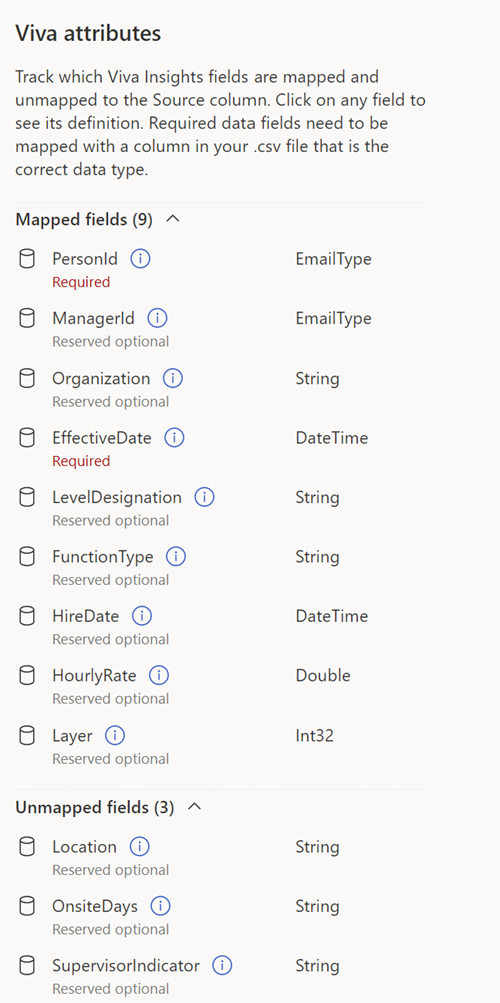Click the Mapped fields (9) heading

coord(84,219)
